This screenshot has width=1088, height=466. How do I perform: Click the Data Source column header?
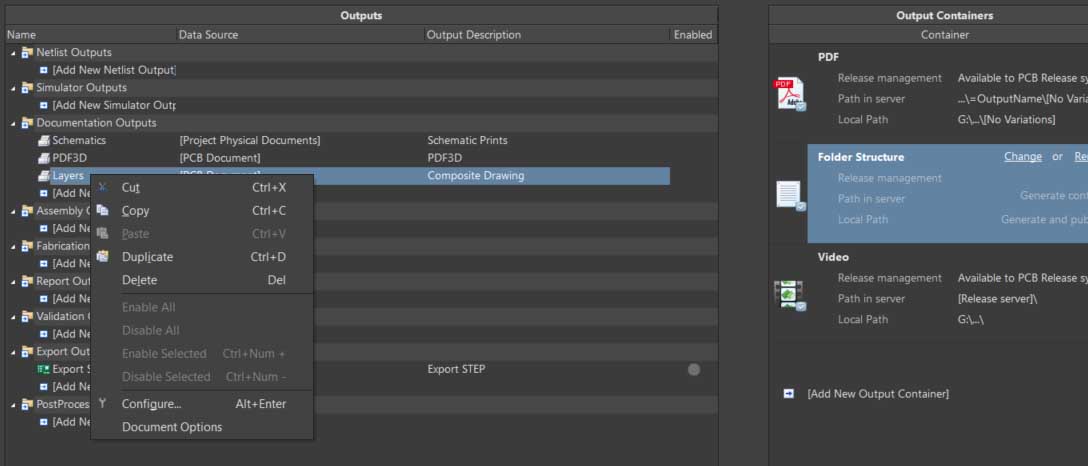tap(208, 35)
